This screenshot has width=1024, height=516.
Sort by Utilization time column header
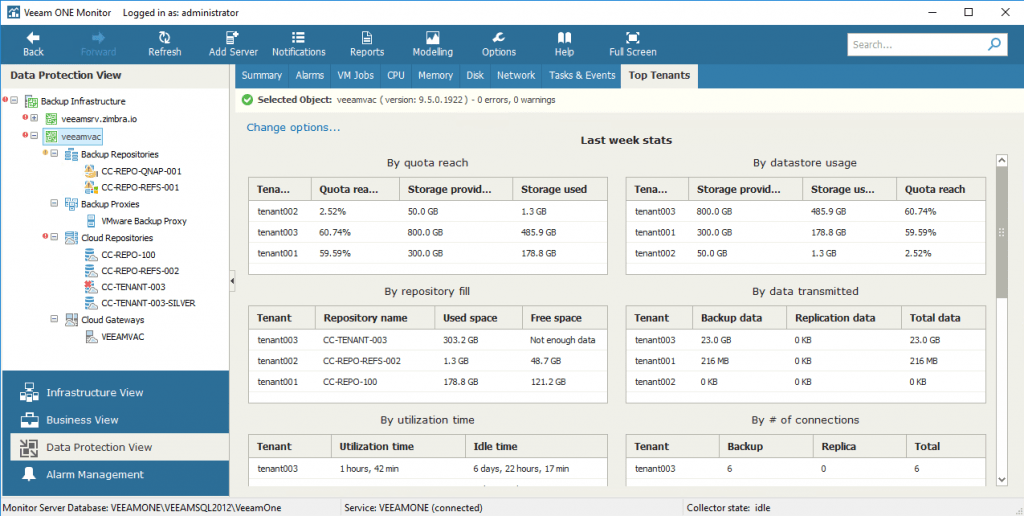click(x=398, y=447)
